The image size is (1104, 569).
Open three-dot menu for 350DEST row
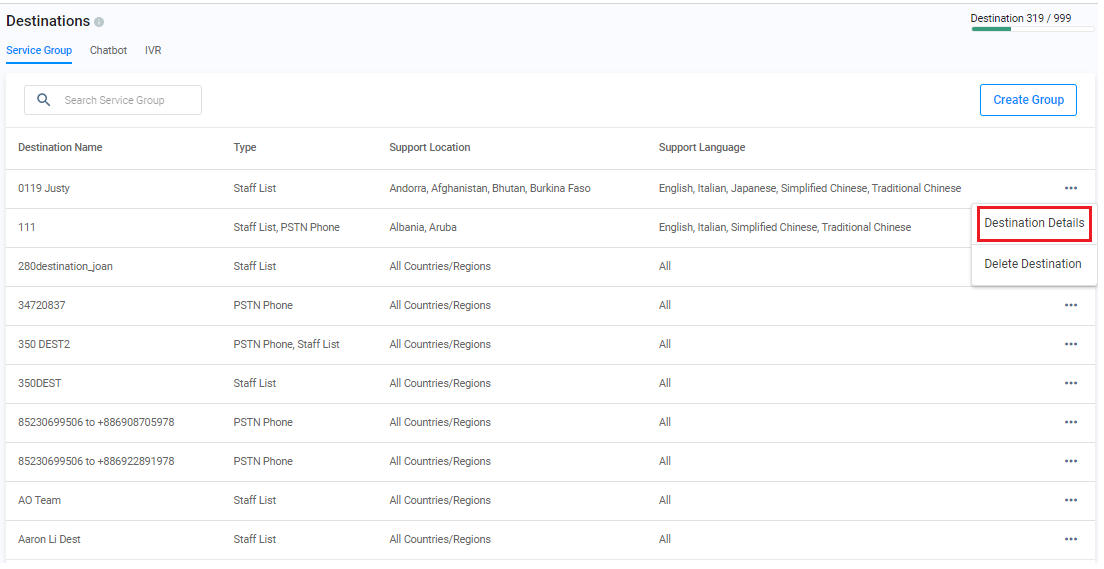[x=1070, y=383]
